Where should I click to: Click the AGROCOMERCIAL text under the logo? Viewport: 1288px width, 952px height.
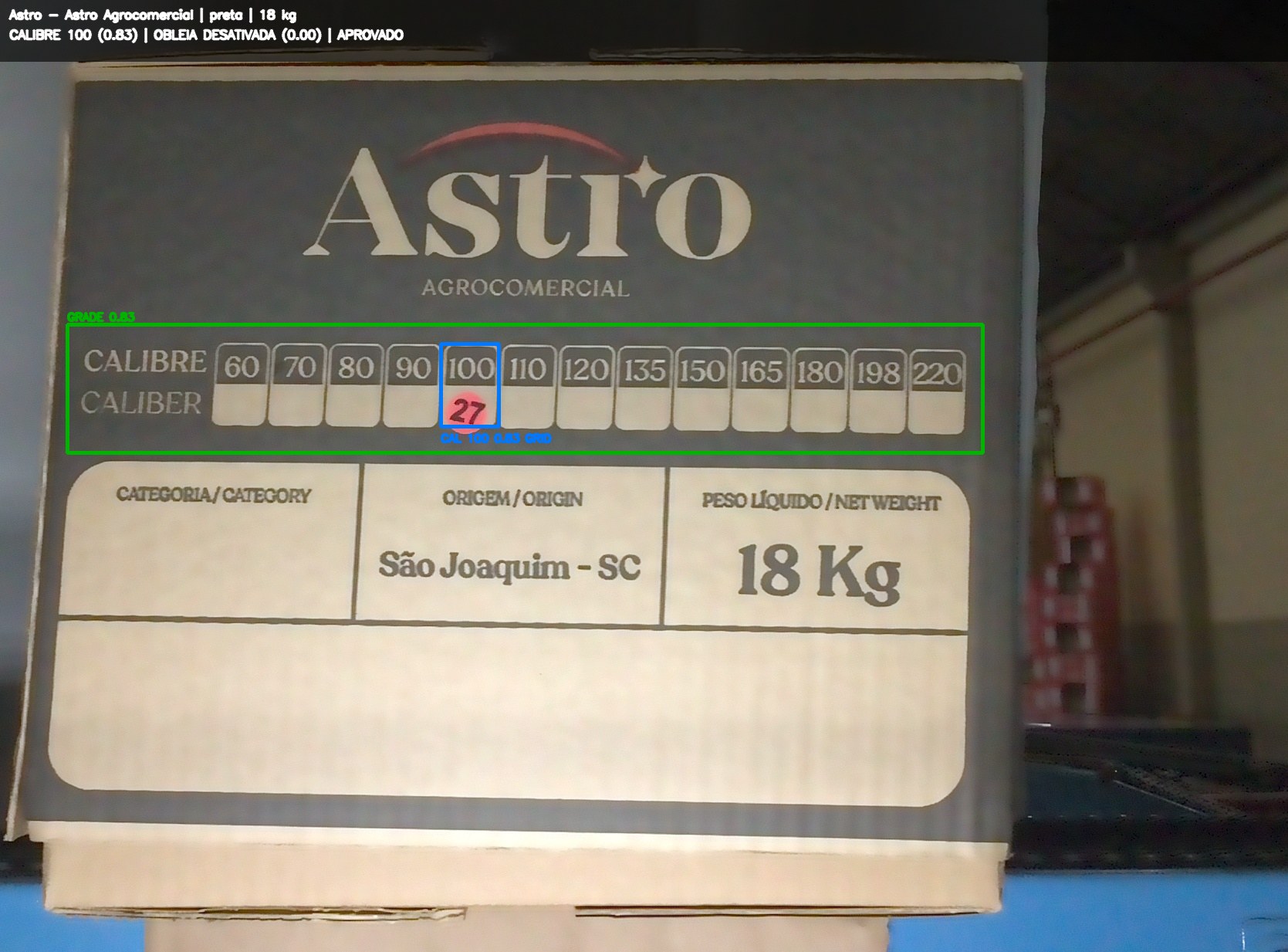(x=526, y=288)
